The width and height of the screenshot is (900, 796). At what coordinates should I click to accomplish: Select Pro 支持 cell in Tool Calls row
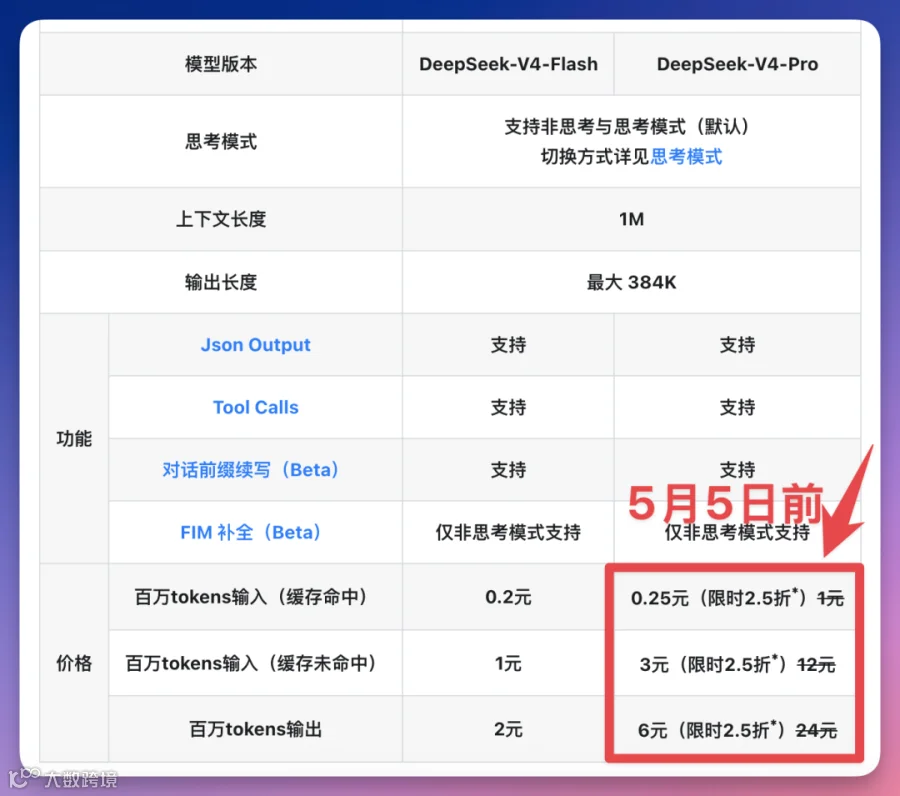(737, 407)
